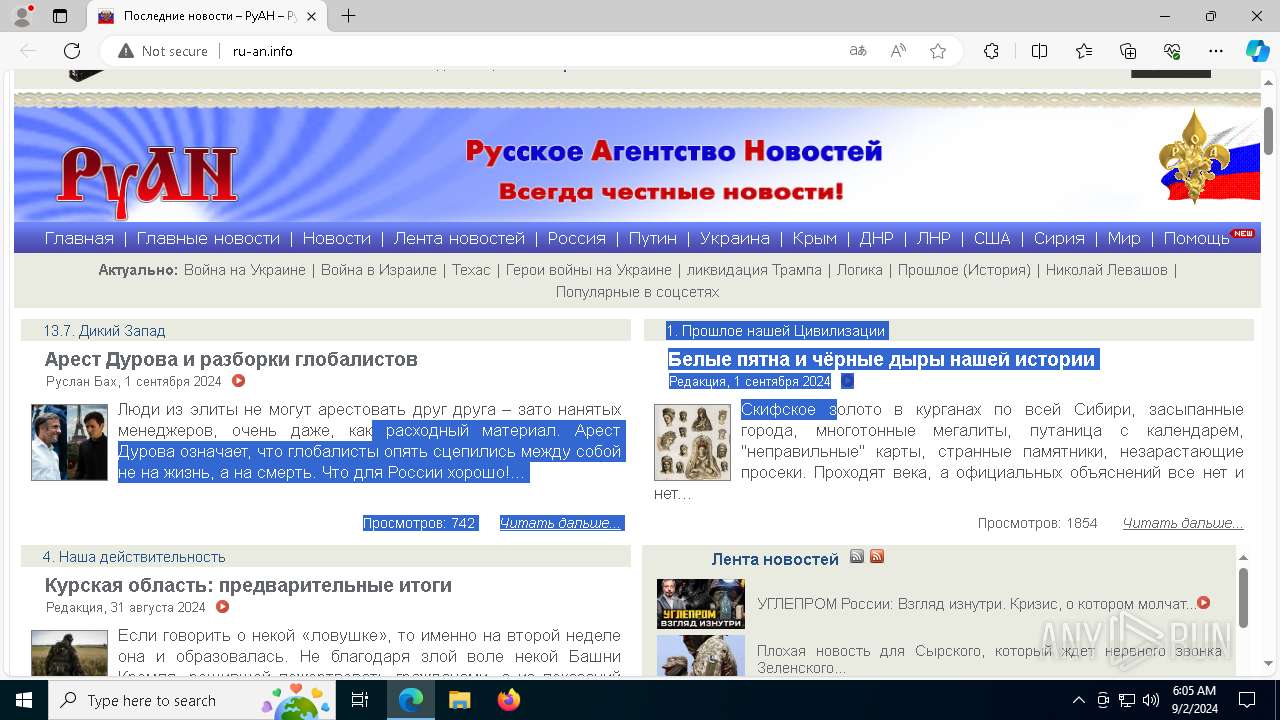Open Лента новостей heading link
This screenshot has width=1280, height=720.
(x=775, y=559)
